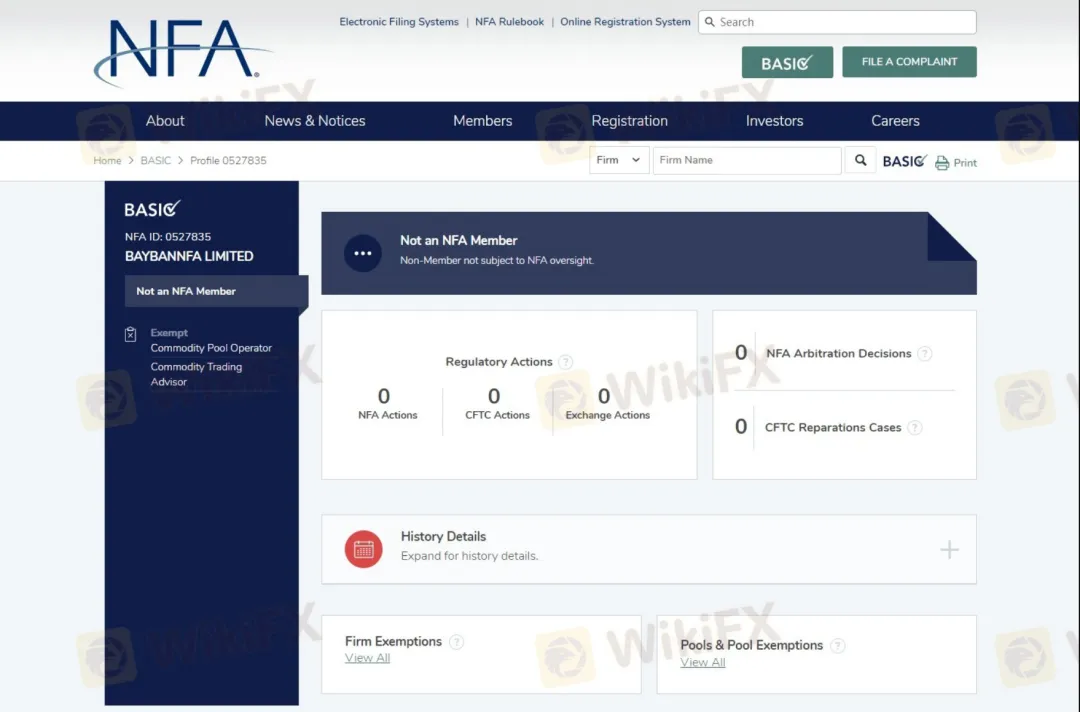
Task: Go to the Home breadcrumb
Action: (107, 160)
